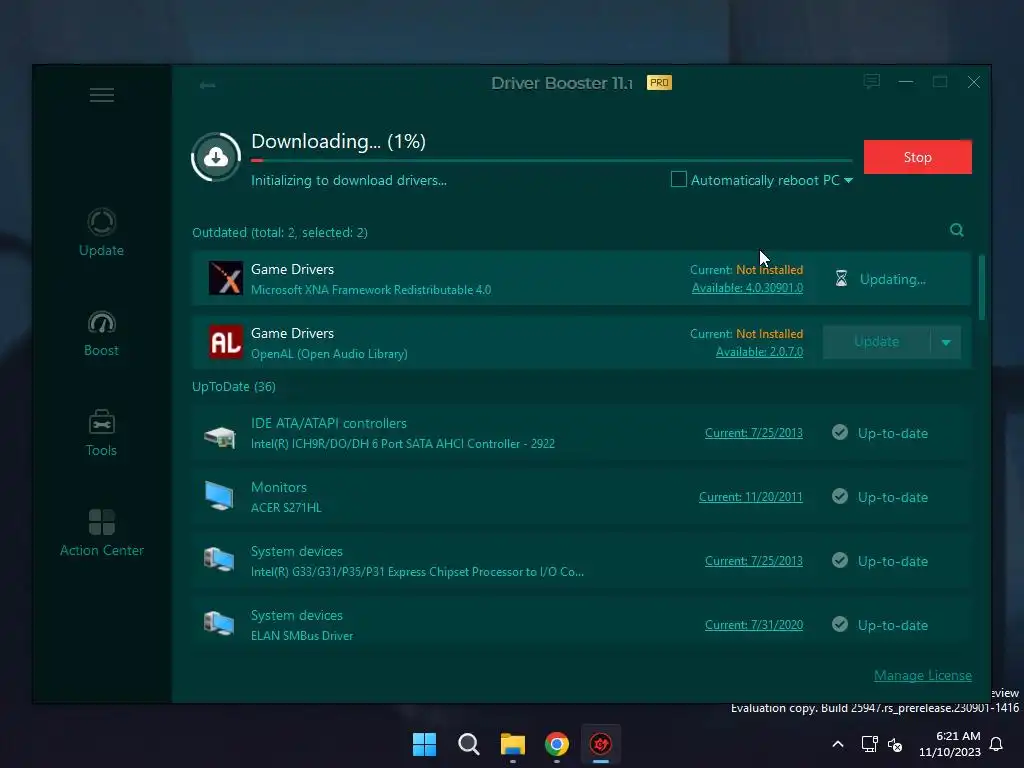
Task: Select the Microsoft XNA Framework Redistributable 4.0 row
Action: pos(581,278)
